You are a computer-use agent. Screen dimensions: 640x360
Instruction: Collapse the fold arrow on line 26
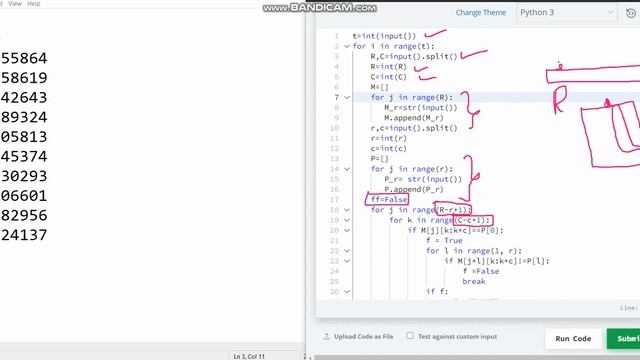click(x=347, y=291)
